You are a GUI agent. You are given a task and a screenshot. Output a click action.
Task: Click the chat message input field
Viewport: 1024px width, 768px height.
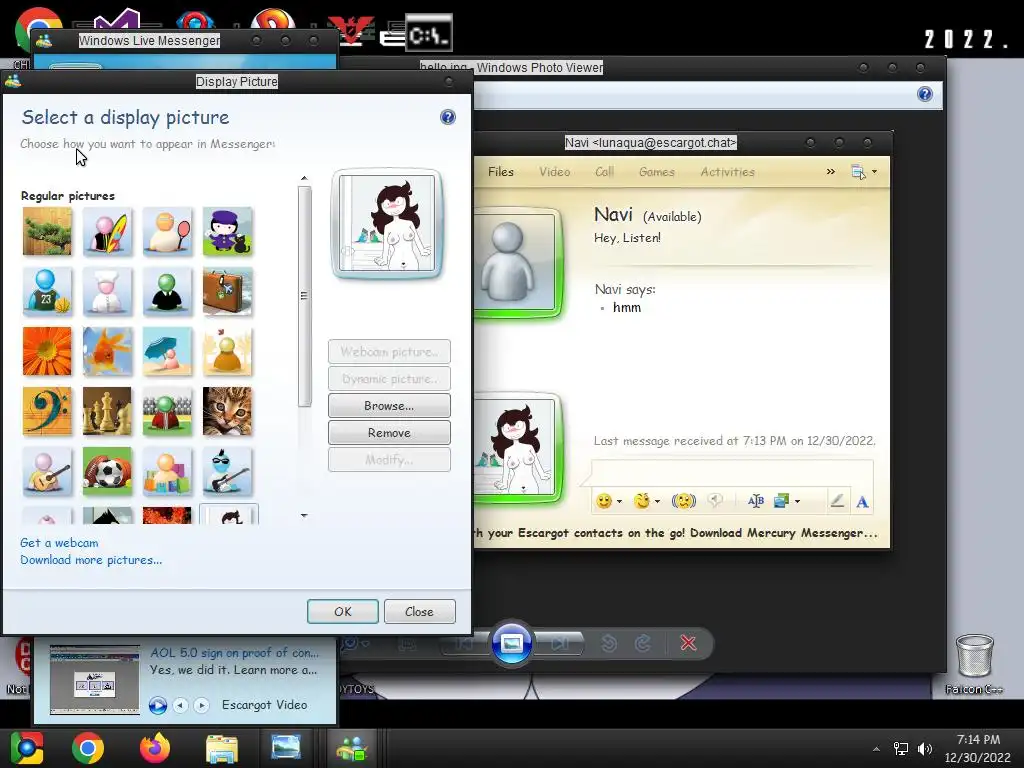pos(732,473)
